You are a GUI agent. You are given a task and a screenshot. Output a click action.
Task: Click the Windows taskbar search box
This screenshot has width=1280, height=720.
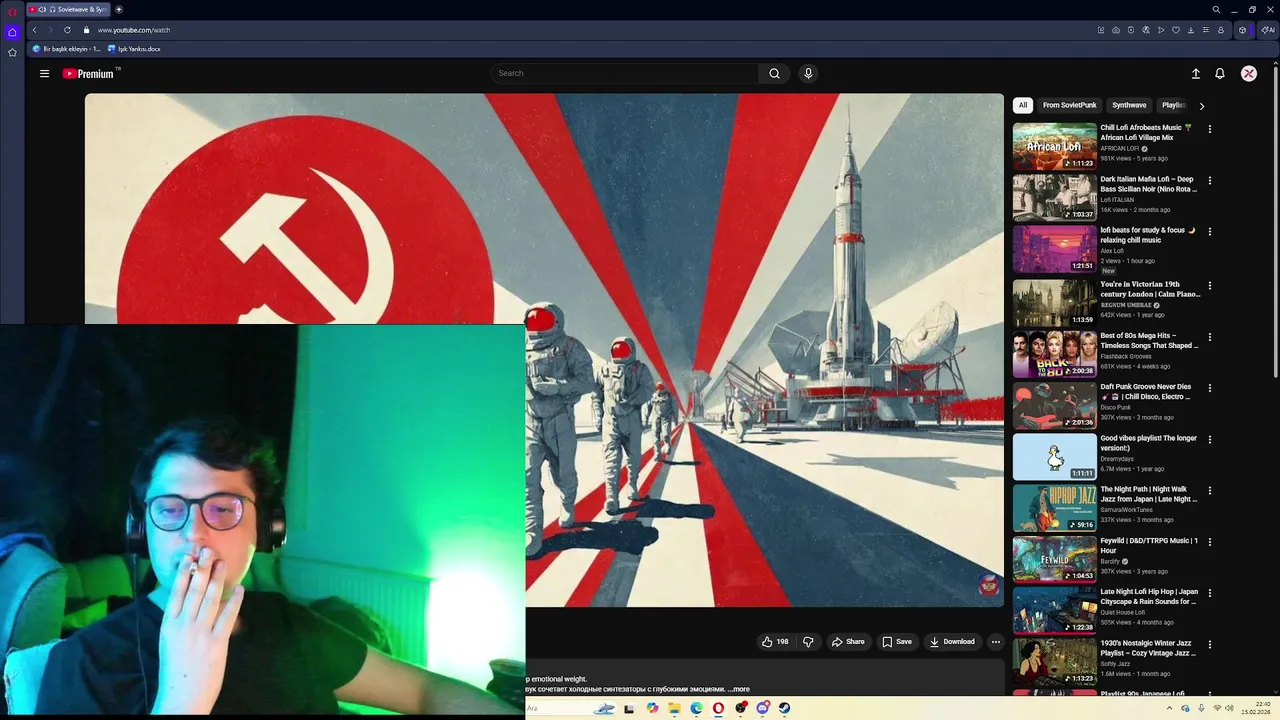(570, 708)
